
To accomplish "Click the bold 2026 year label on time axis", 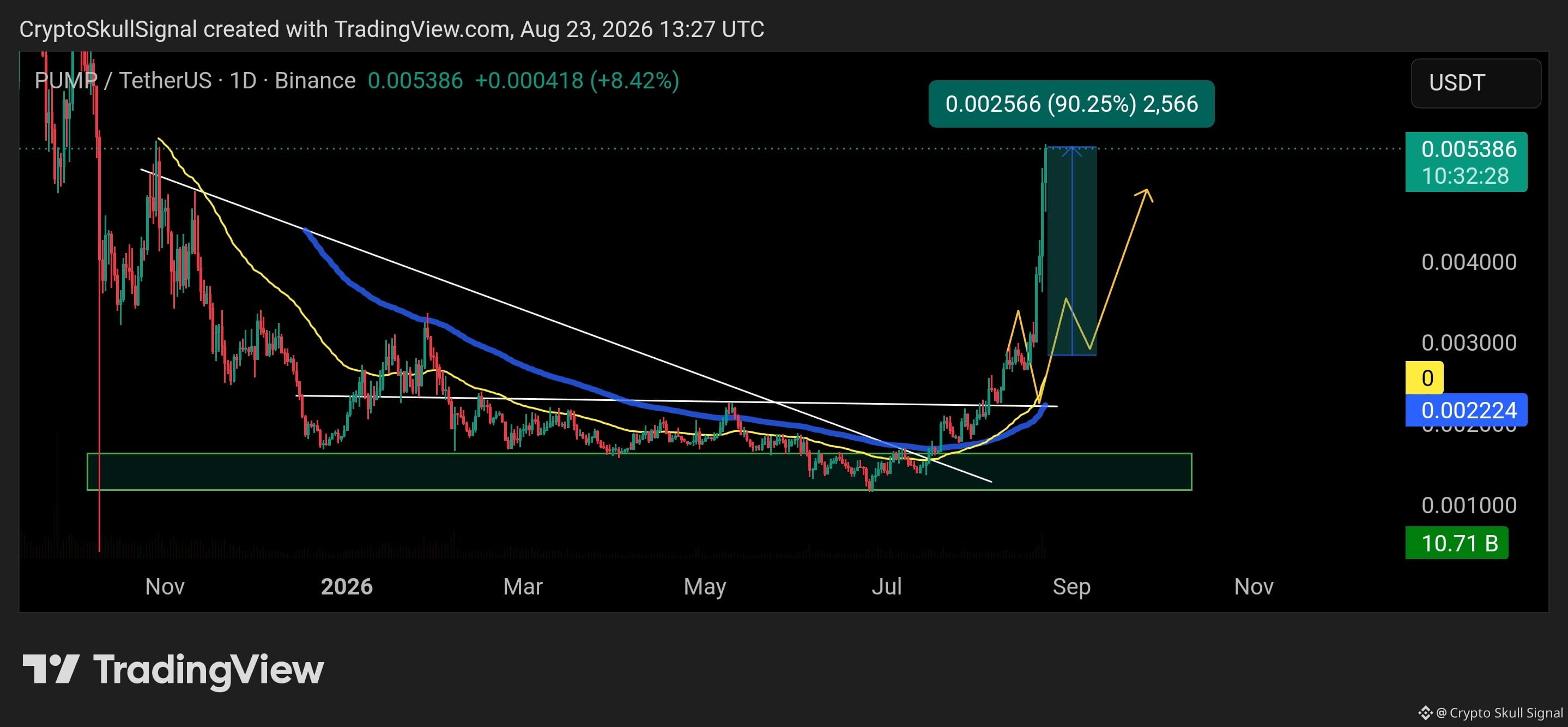I will click(346, 586).
